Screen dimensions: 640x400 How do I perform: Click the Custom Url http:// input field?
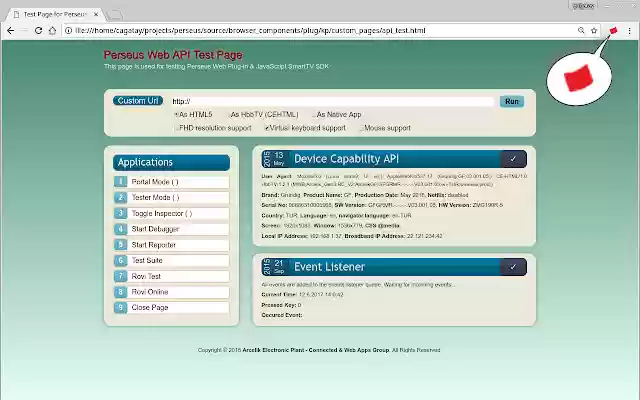[332, 101]
